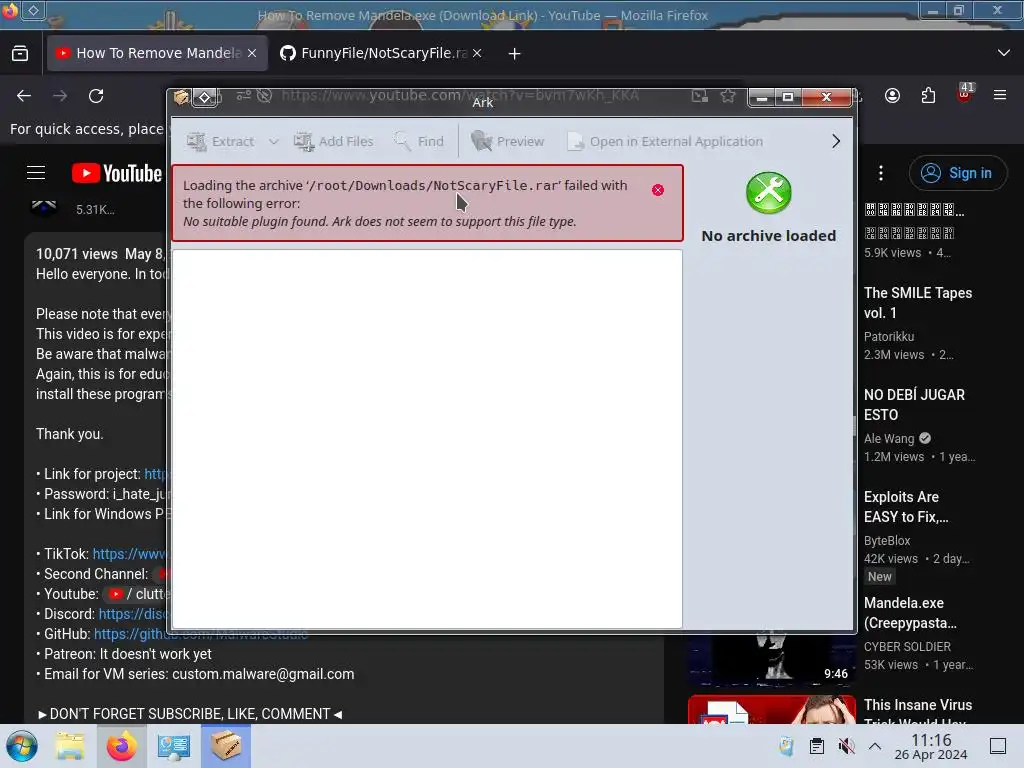Close the FunnyFile/NotScaryFile.rar tab
The image size is (1024, 768).
[x=477, y=53]
